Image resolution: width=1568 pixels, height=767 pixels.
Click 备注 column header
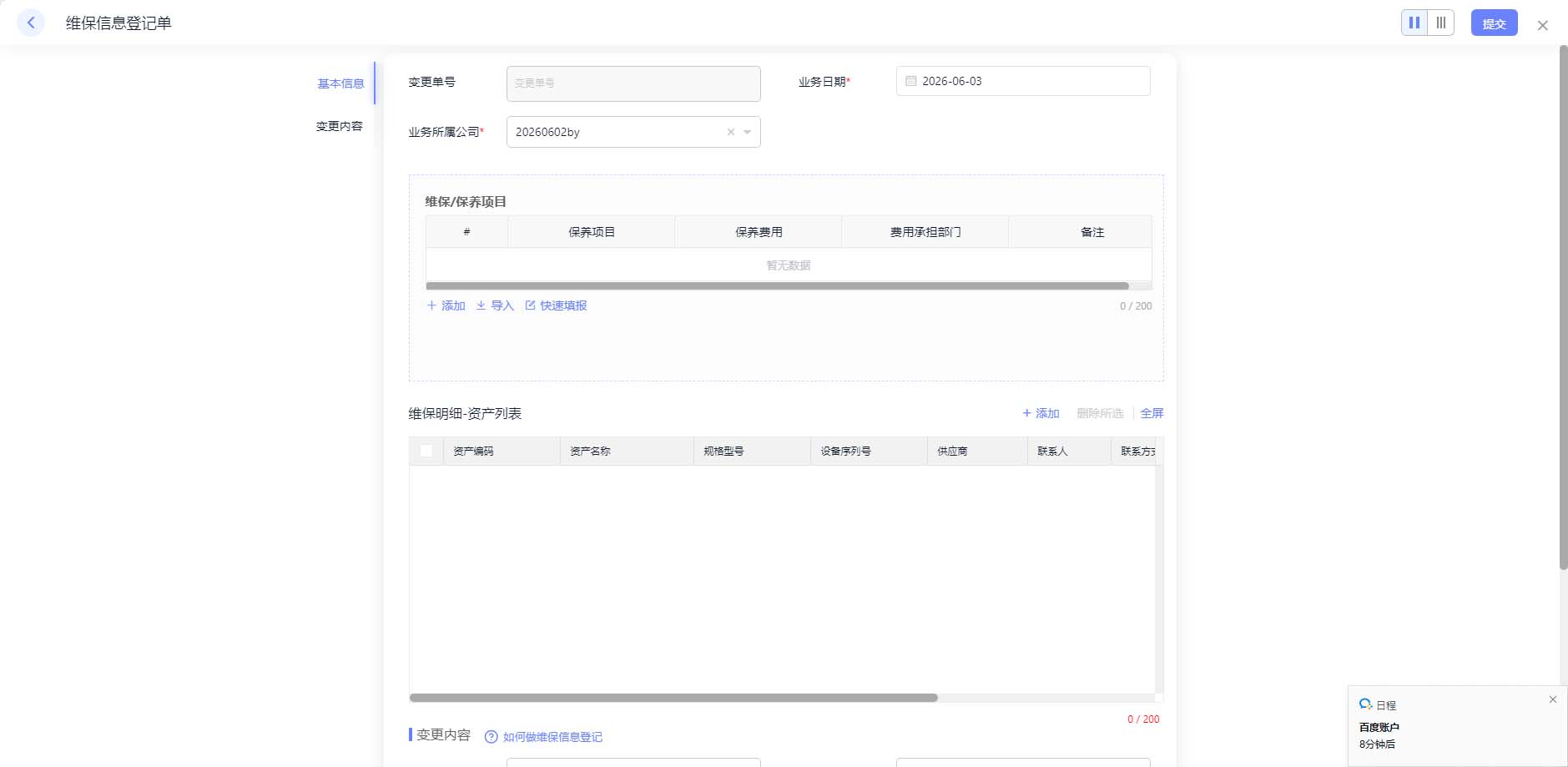point(1092,232)
